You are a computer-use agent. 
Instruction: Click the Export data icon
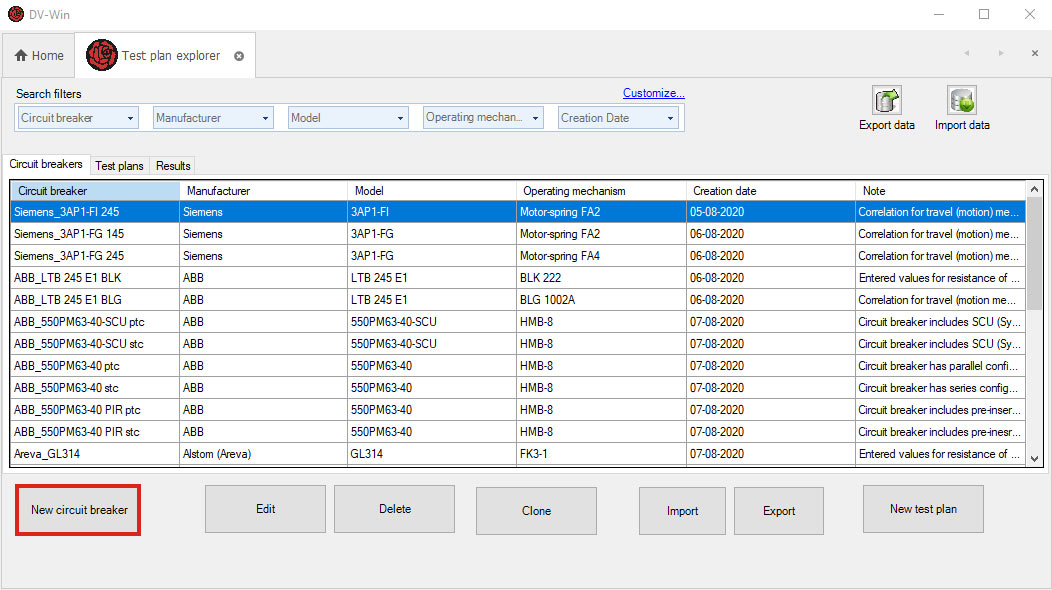click(x=886, y=101)
